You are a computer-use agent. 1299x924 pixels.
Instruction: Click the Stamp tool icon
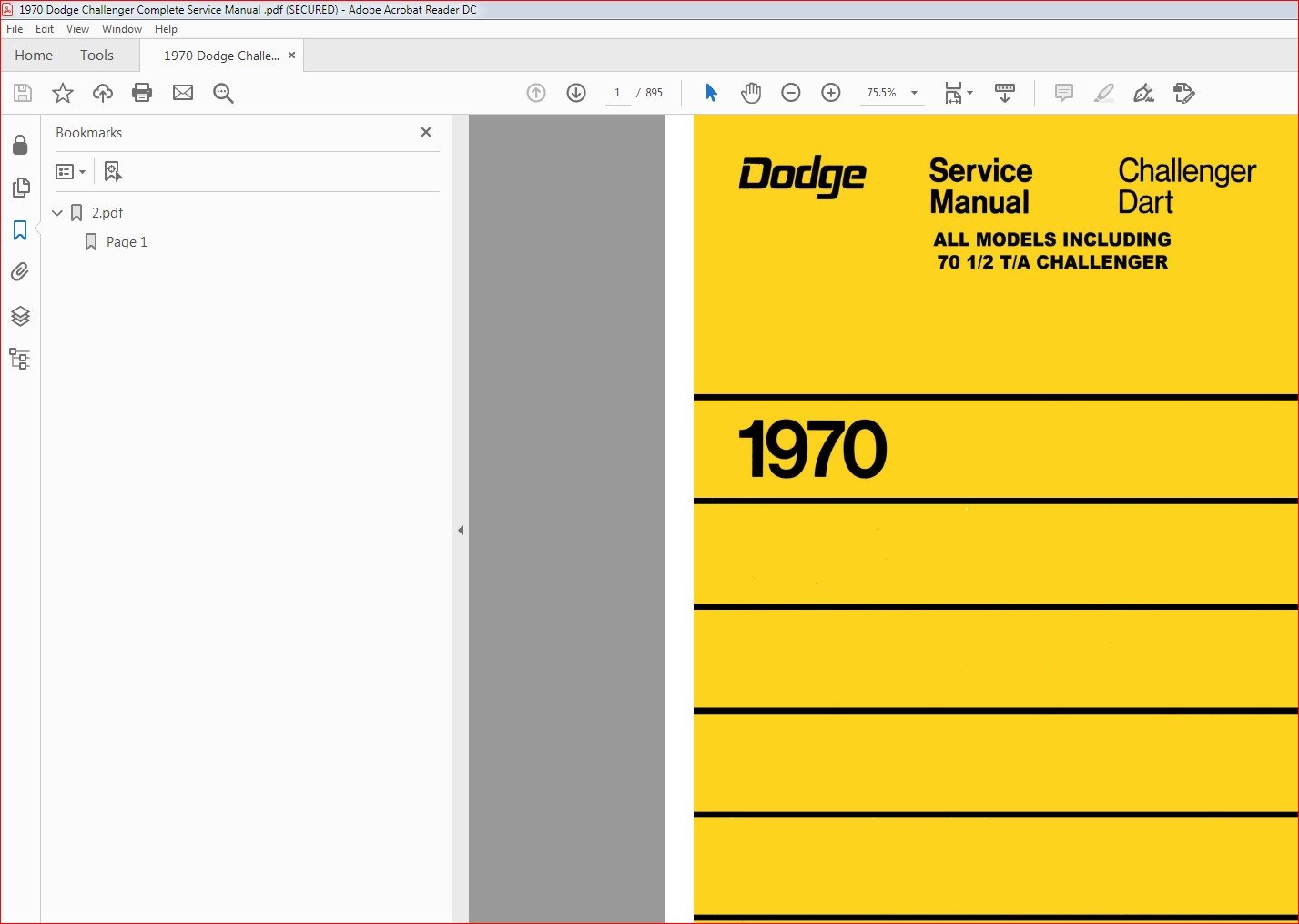click(1184, 93)
